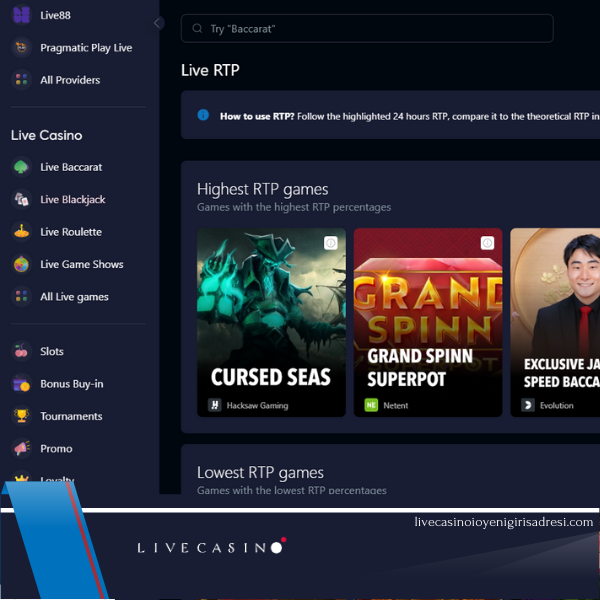Click the Live Casino sidebar heading

pyautogui.click(x=46, y=135)
